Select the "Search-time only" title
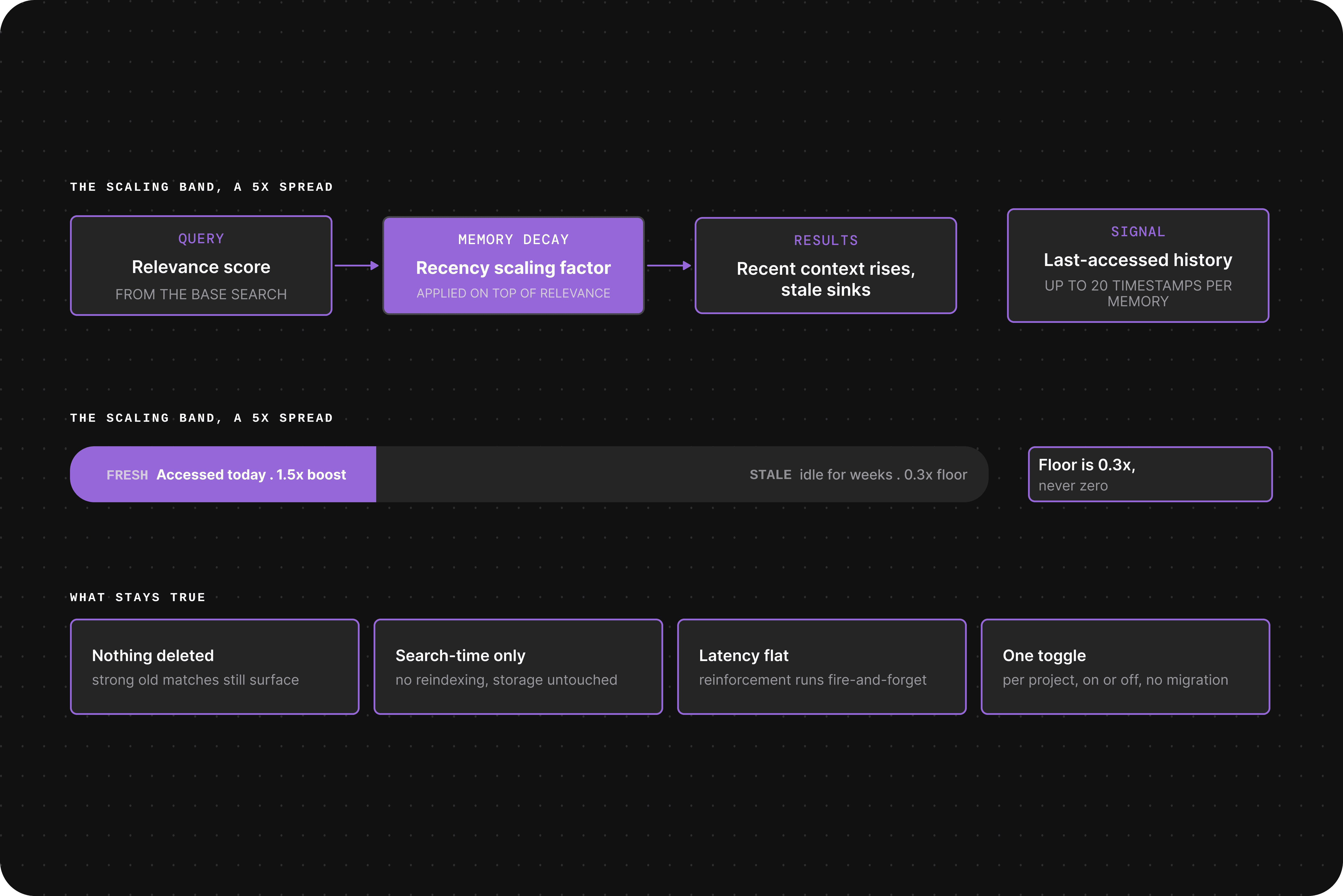Viewport: 1343px width, 896px height. [x=460, y=655]
